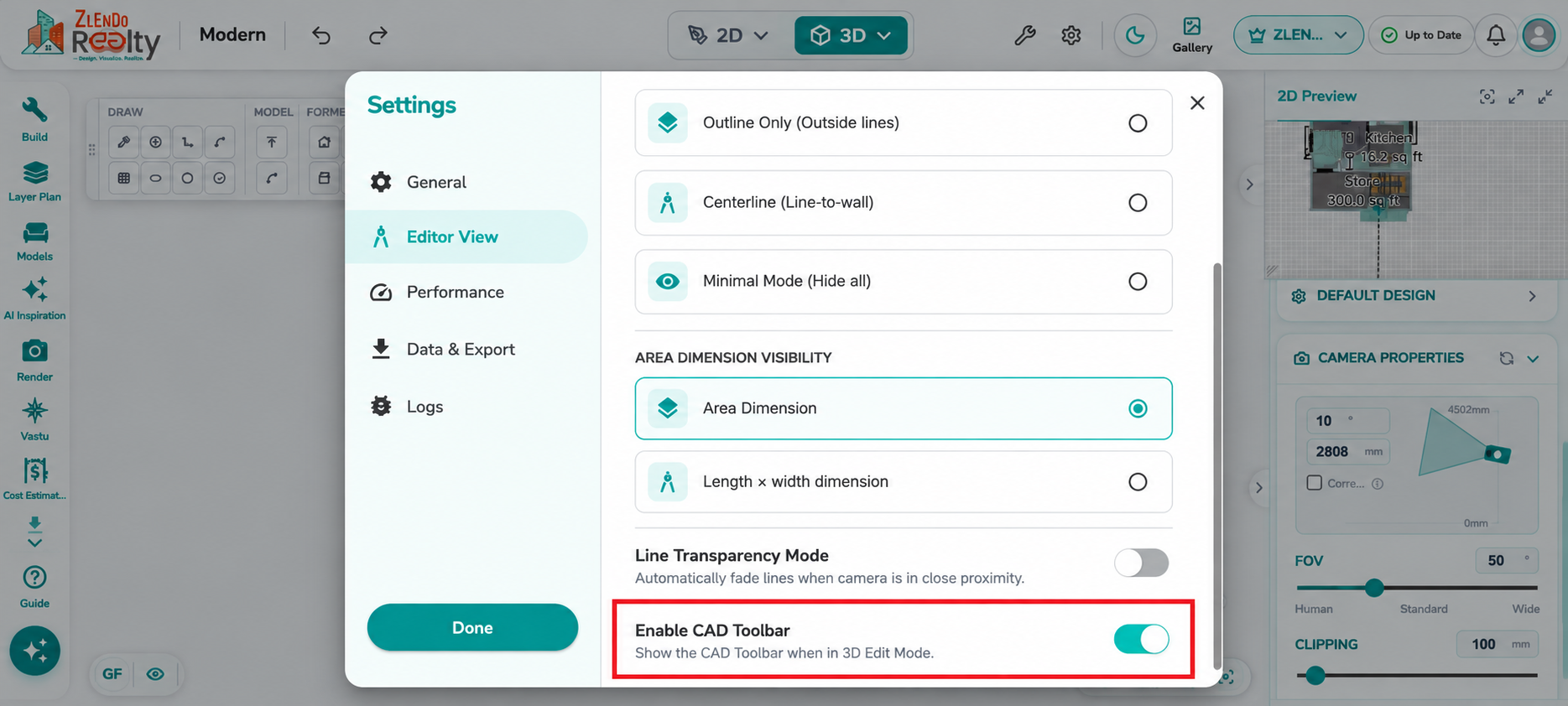Open the ZLEN... account dropdown

pyautogui.click(x=1298, y=35)
